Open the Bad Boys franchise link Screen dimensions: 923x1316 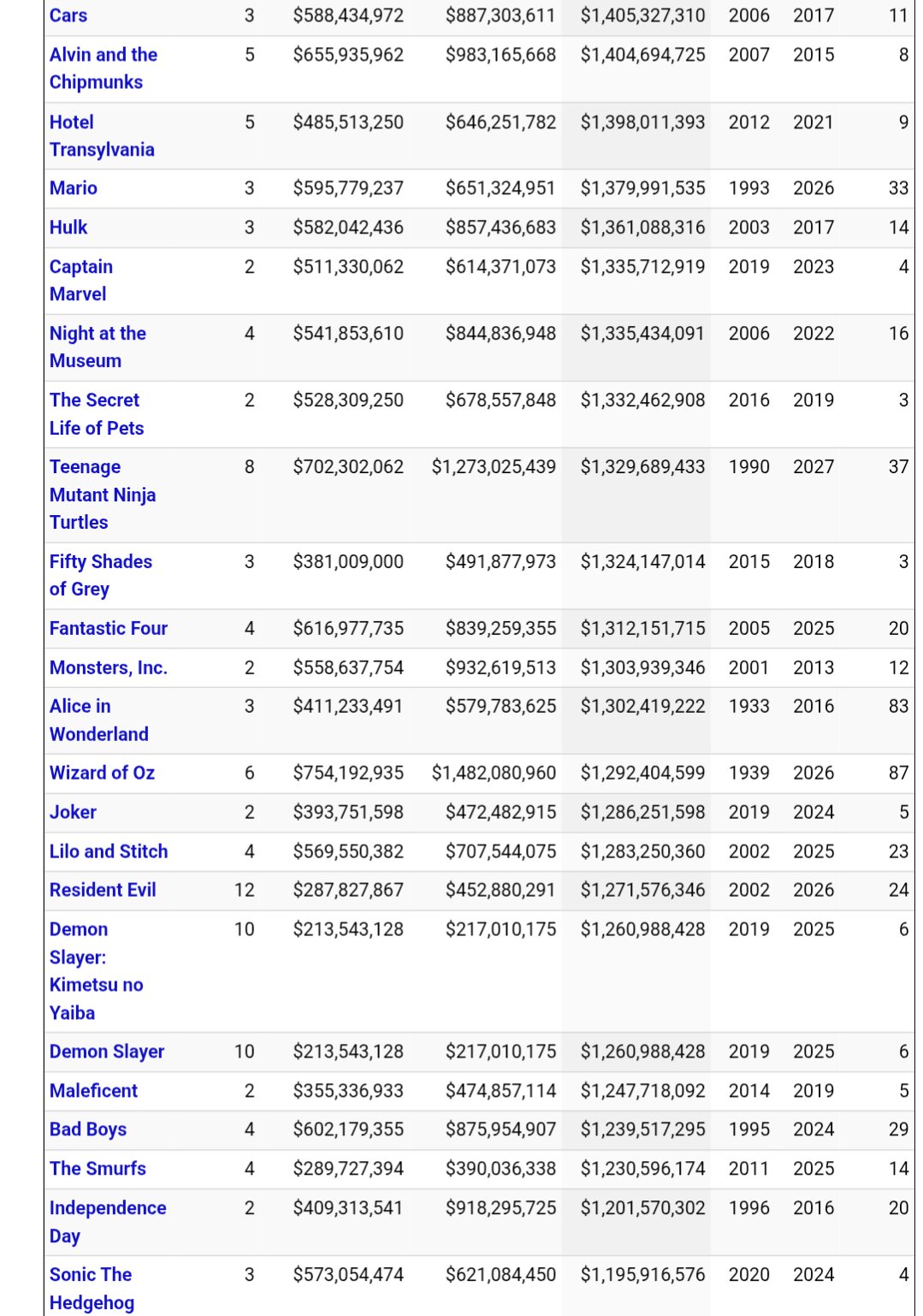[88, 1130]
